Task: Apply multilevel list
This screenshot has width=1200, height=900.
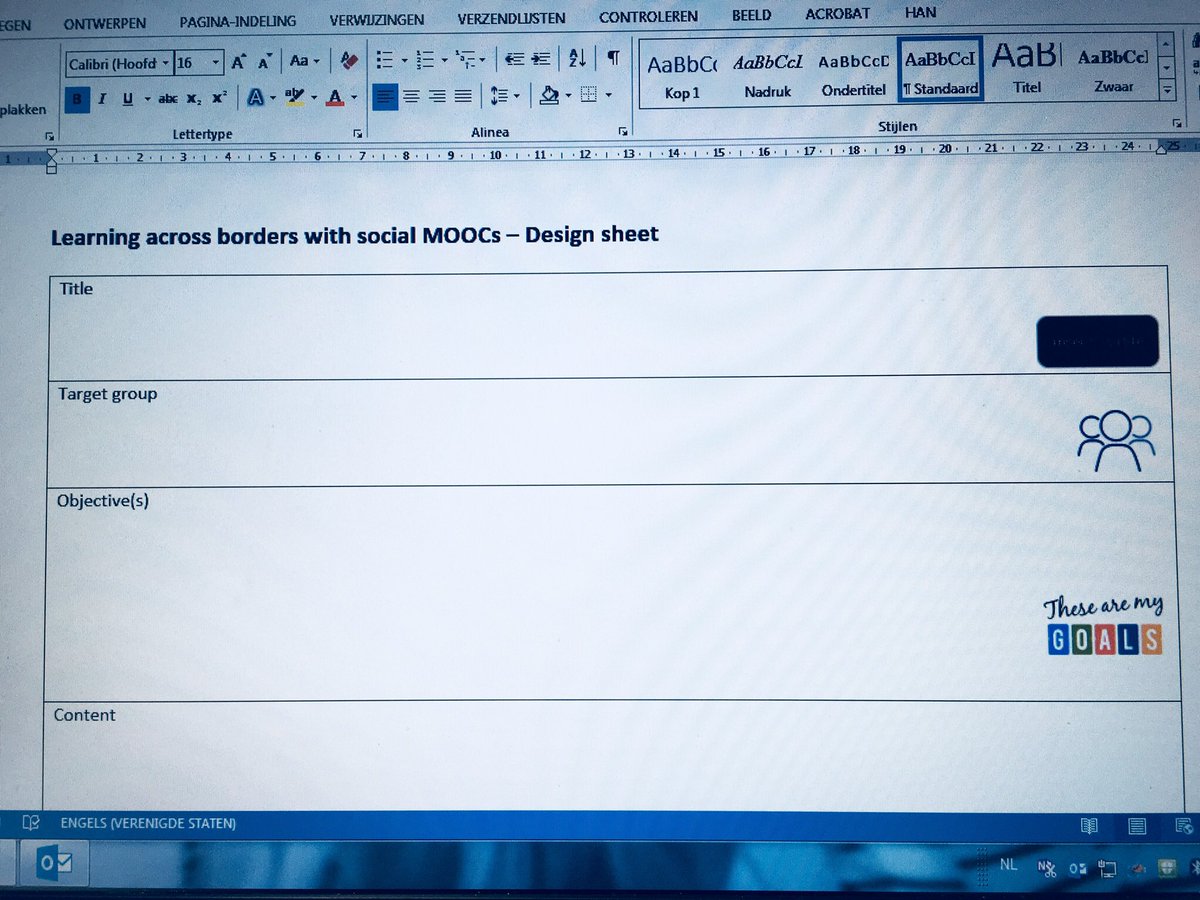Action: pyautogui.click(x=465, y=60)
